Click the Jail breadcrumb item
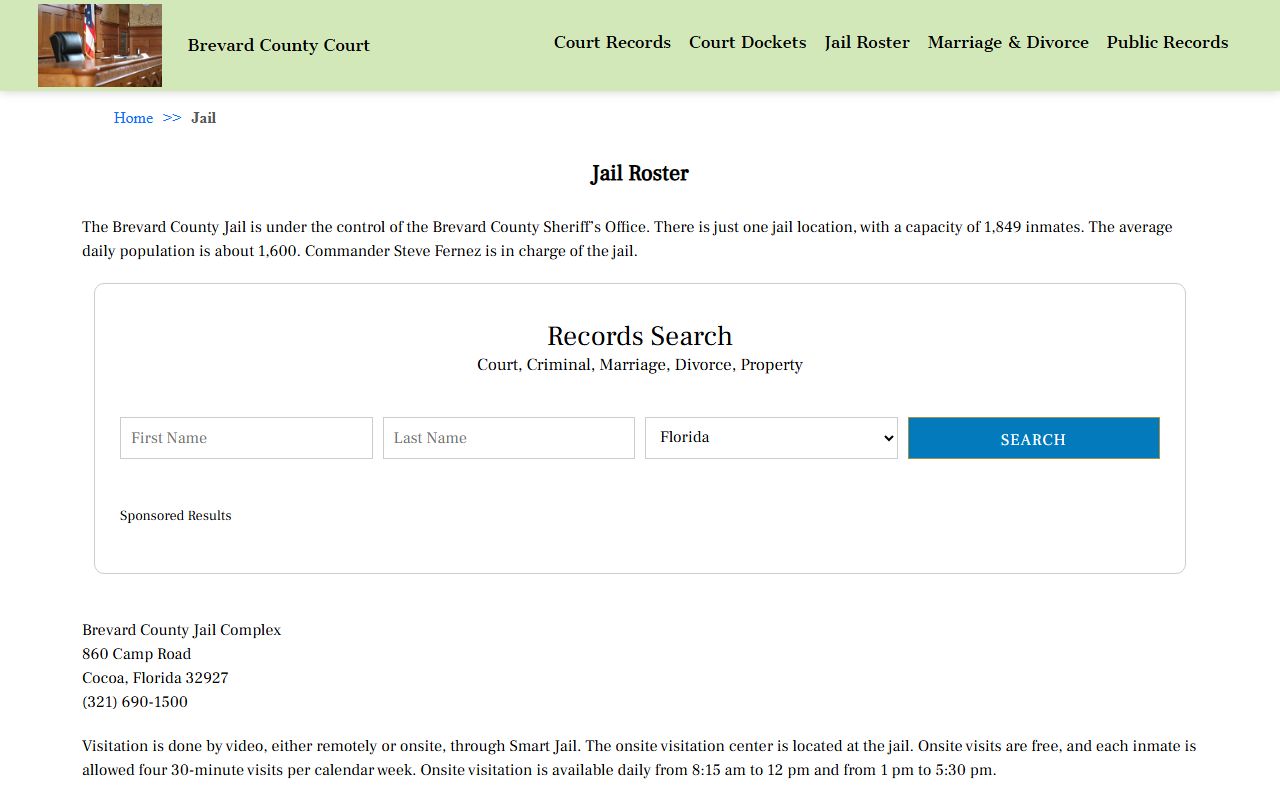The image size is (1280, 800). tap(203, 118)
